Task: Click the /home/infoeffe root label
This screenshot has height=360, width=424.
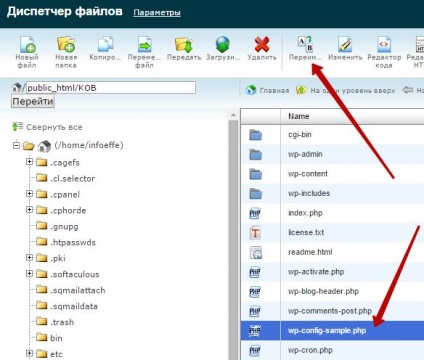Action: pos(89,145)
